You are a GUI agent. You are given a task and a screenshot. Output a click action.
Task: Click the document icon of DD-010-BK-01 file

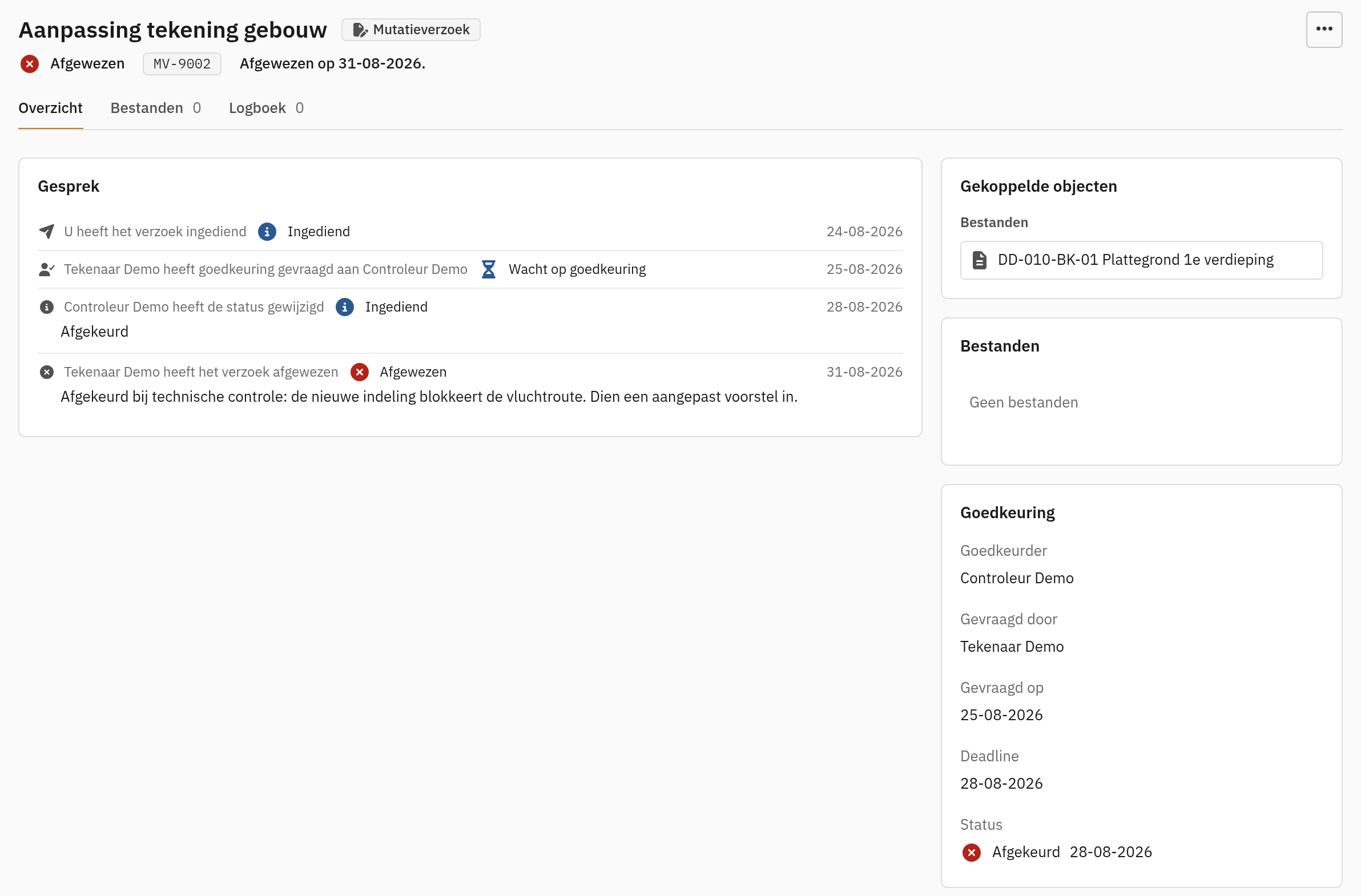point(980,260)
